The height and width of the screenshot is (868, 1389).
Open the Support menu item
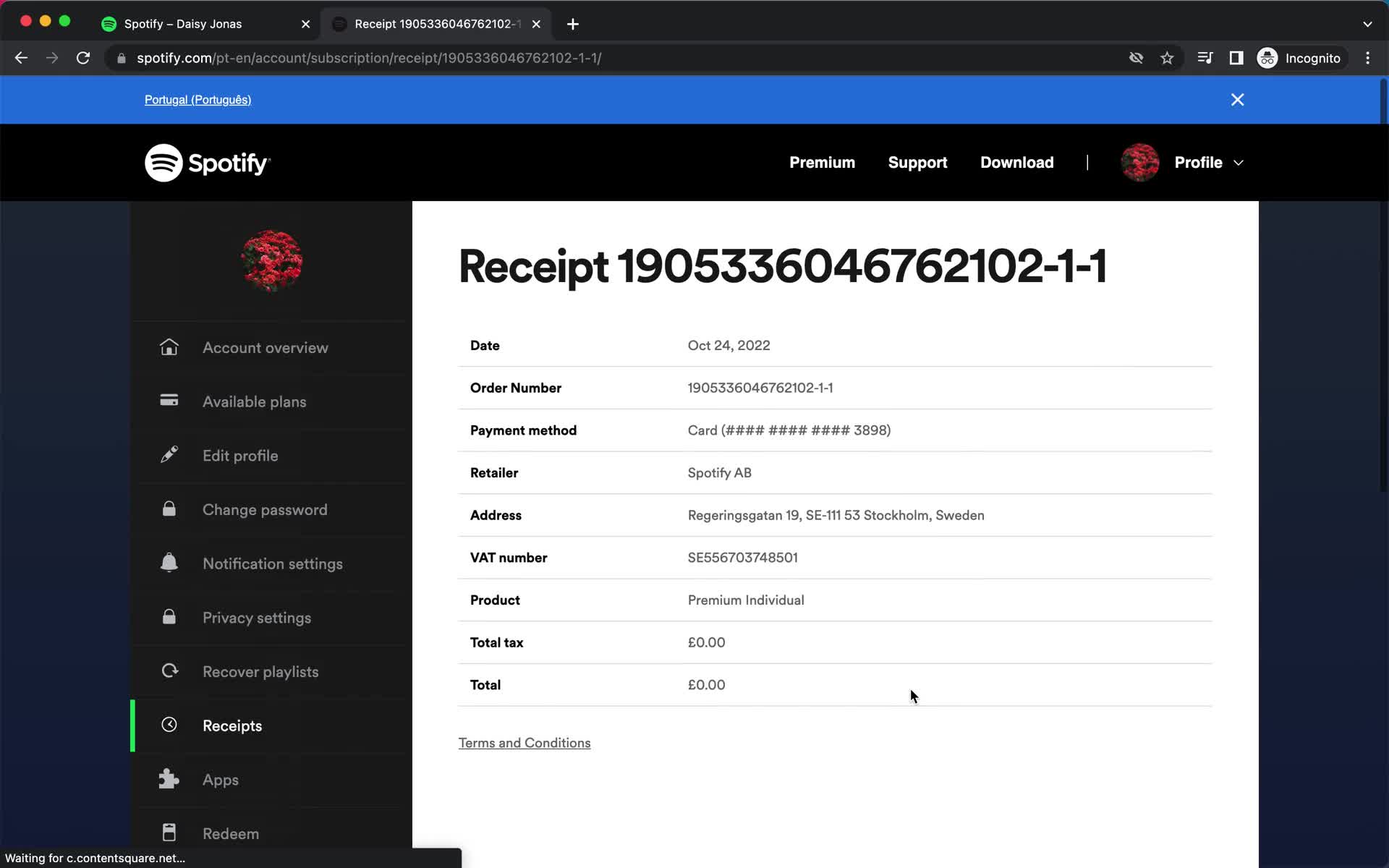coord(917,162)
